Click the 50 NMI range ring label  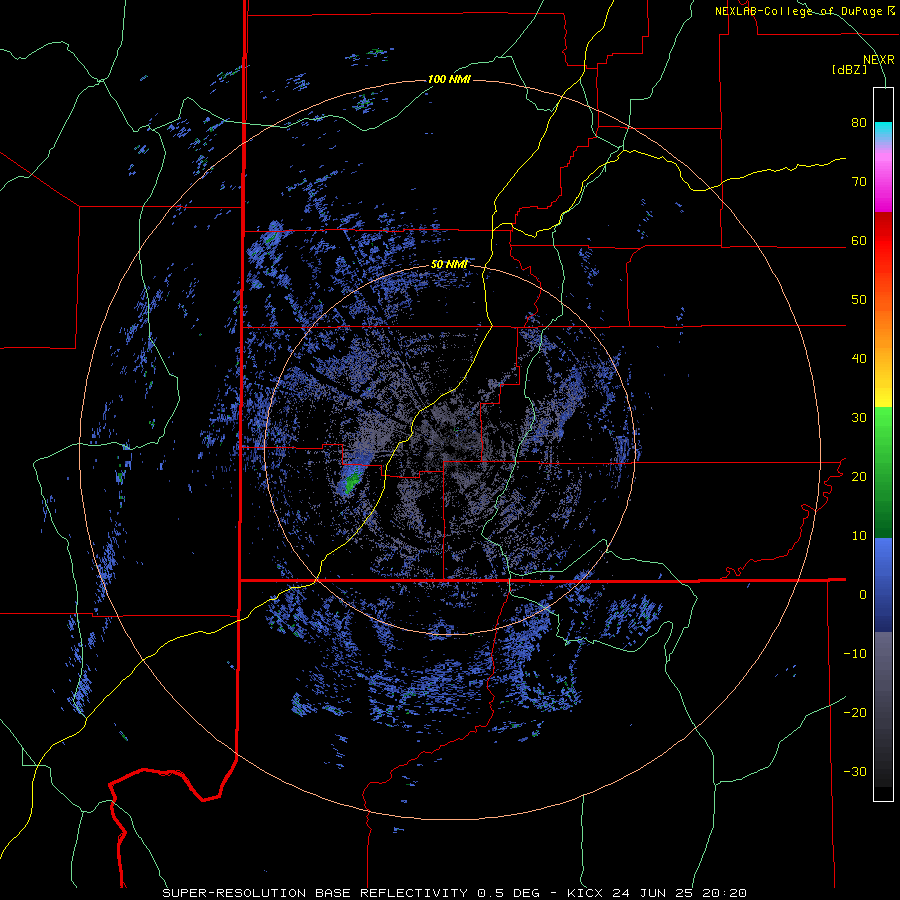click(449, 265)
